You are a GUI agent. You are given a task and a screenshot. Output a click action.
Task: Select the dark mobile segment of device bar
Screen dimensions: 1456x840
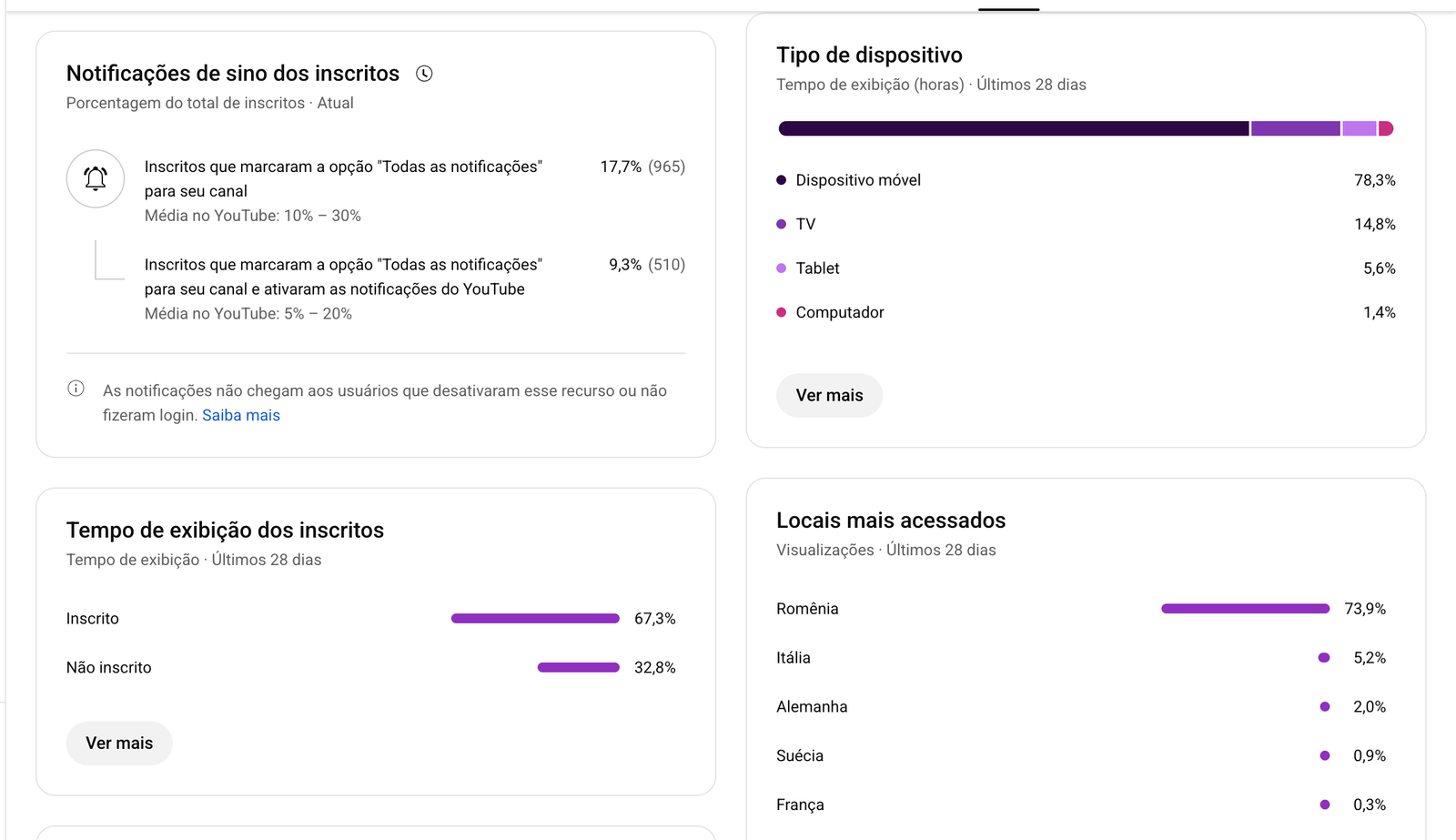tap(1013, 129)
